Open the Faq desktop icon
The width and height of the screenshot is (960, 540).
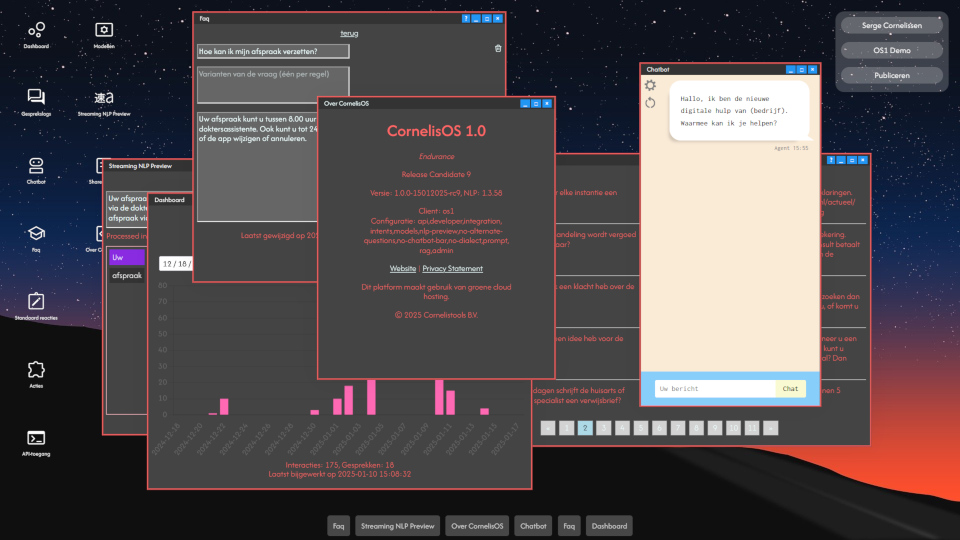[36, 239]
